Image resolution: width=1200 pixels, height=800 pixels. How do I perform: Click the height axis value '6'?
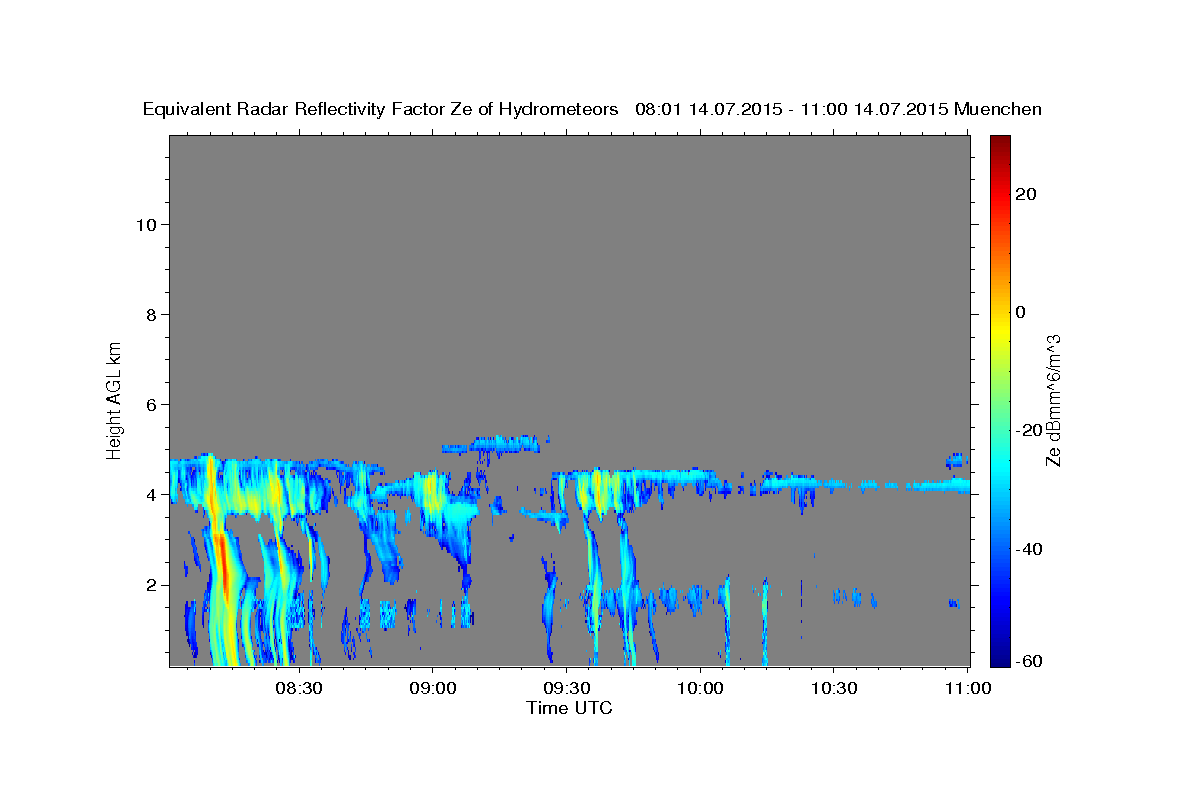153,405
